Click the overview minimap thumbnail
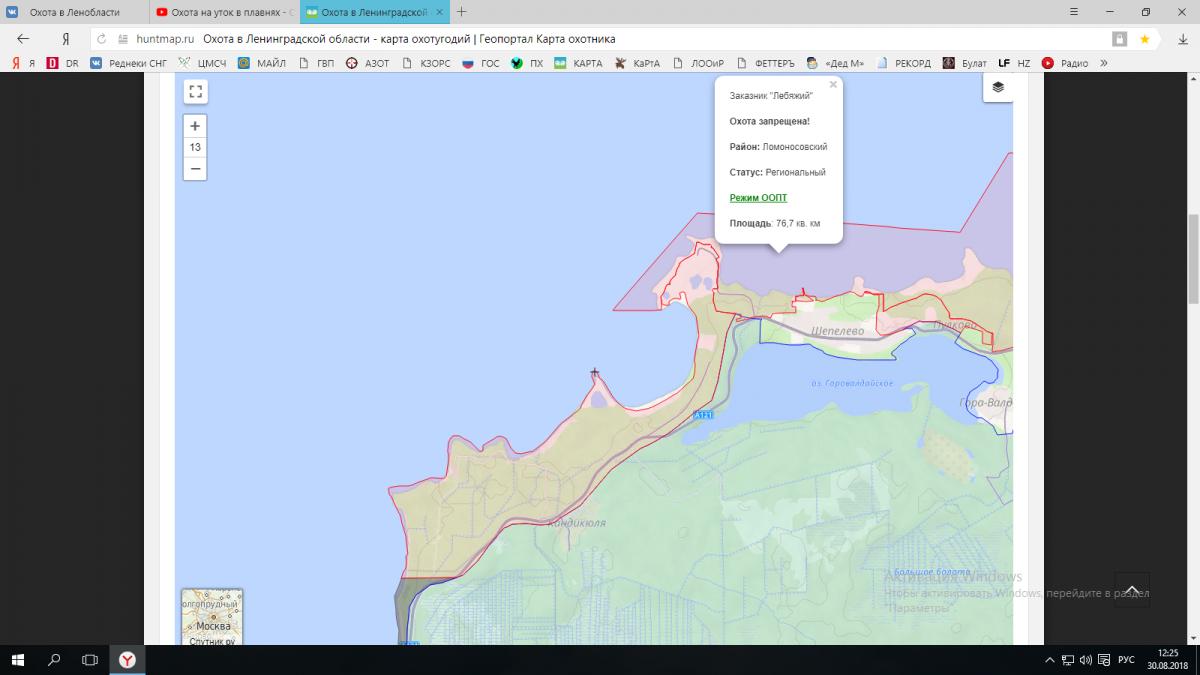 click(x=212, y=617)
